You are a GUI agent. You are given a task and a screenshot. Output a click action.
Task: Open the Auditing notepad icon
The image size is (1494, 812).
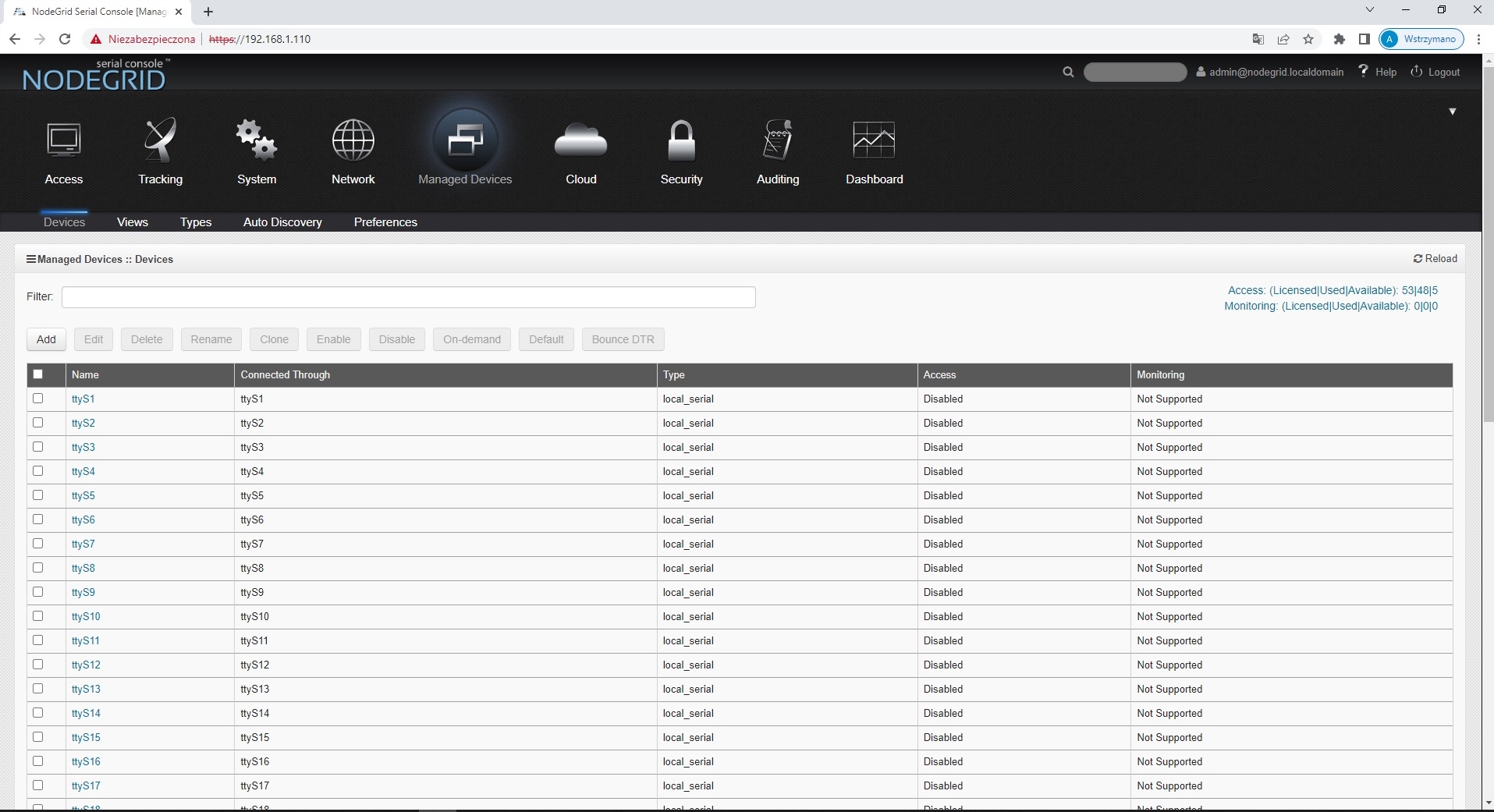(x=778, y=141)
